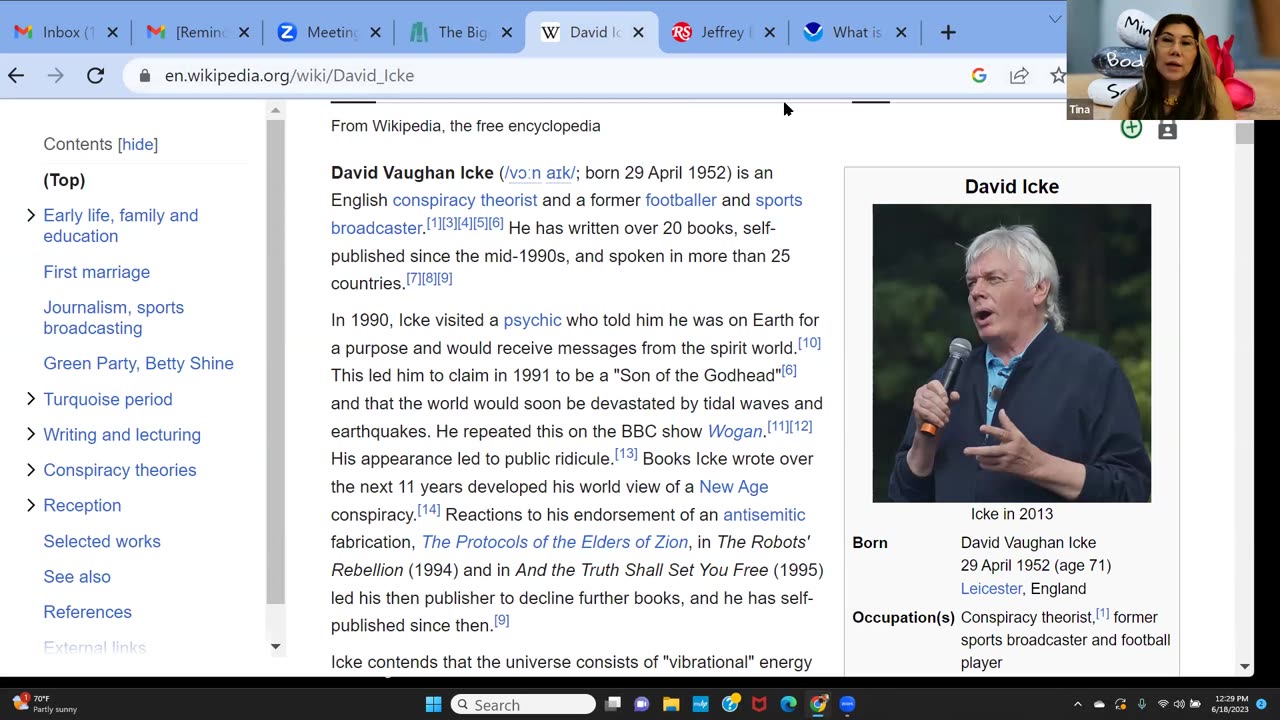Click the page protection padlock icon

tap(1167, 130)
